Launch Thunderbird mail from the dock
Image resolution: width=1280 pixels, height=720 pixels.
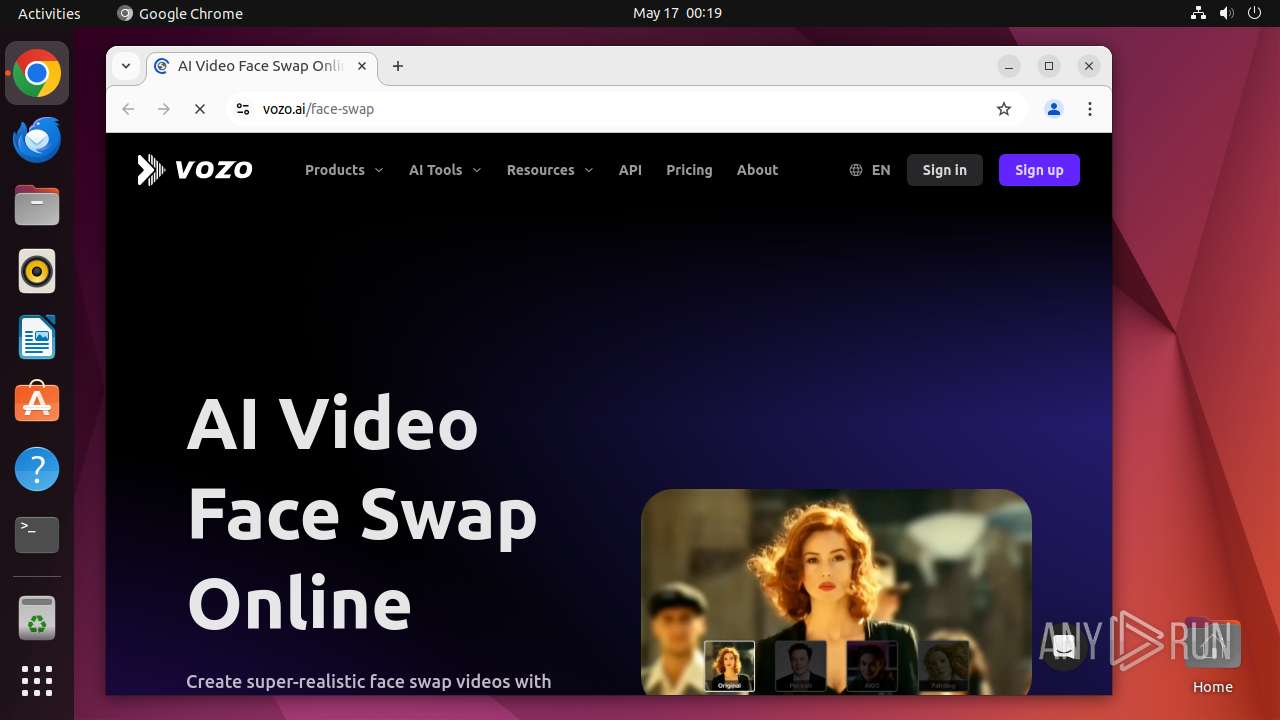pyautogui.click(x=37, y=140)
